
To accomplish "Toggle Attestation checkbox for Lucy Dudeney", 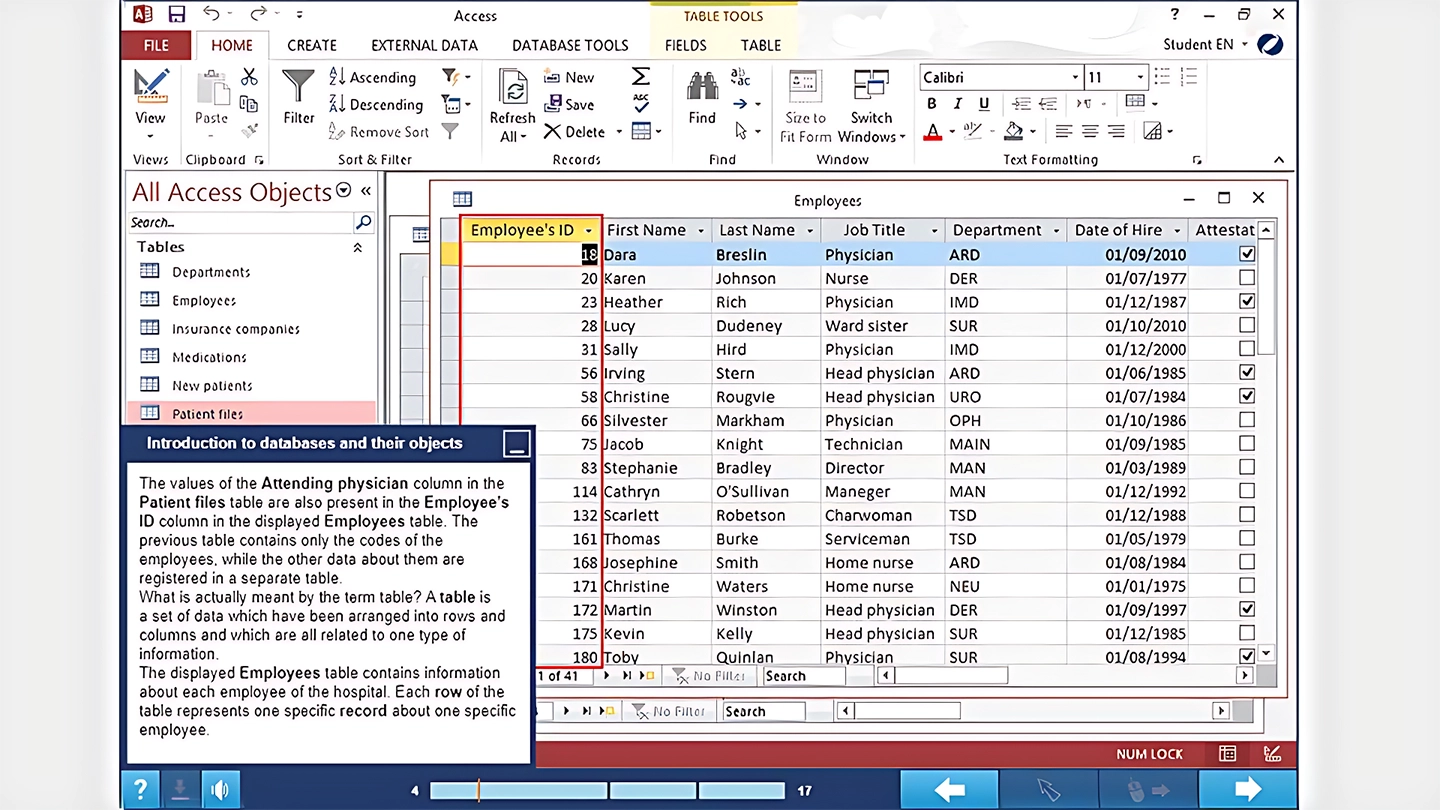I will click(1247, 325).
